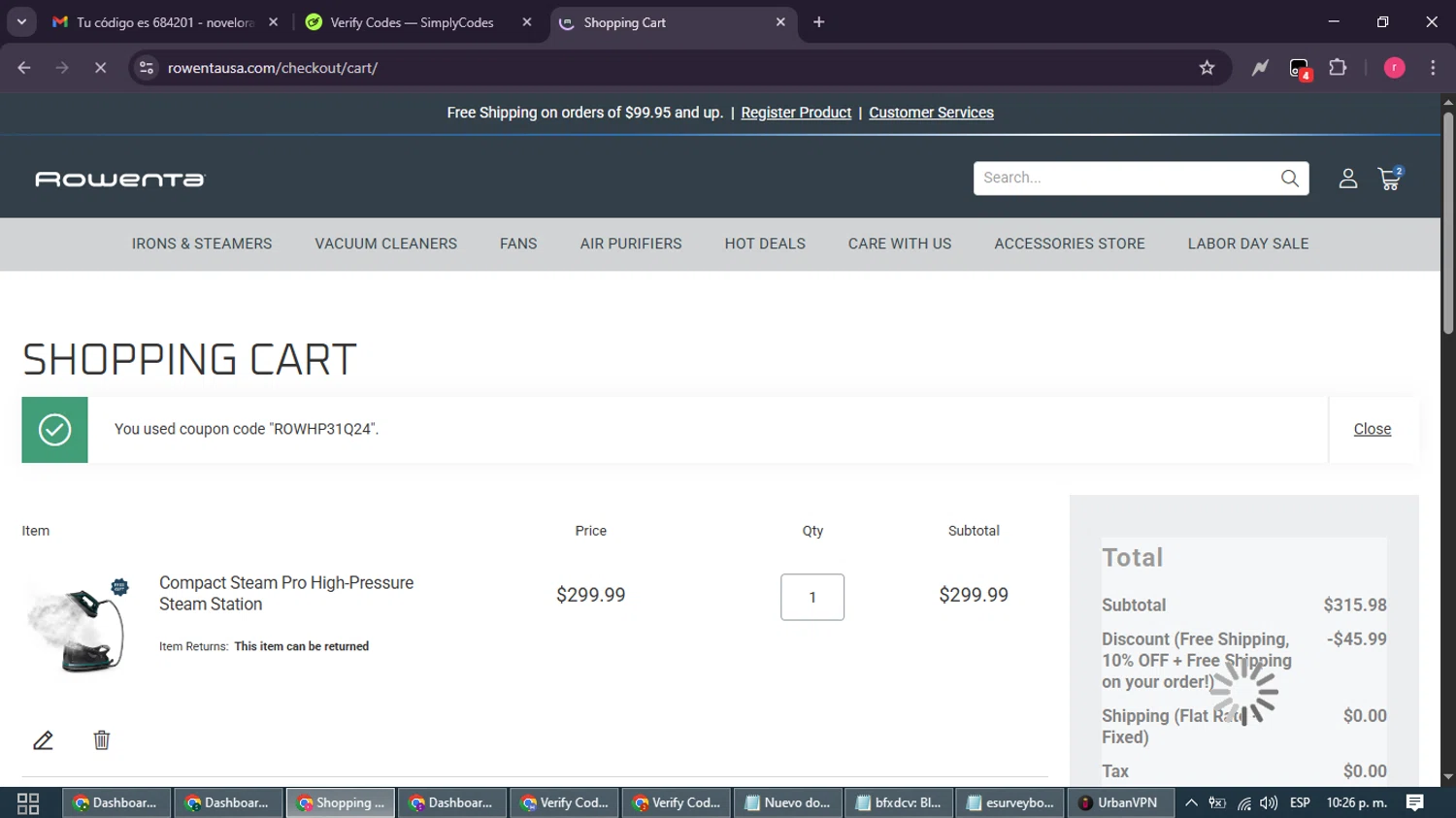
Task: Open Labor Day Sale menu
Action: point(1248,245)
